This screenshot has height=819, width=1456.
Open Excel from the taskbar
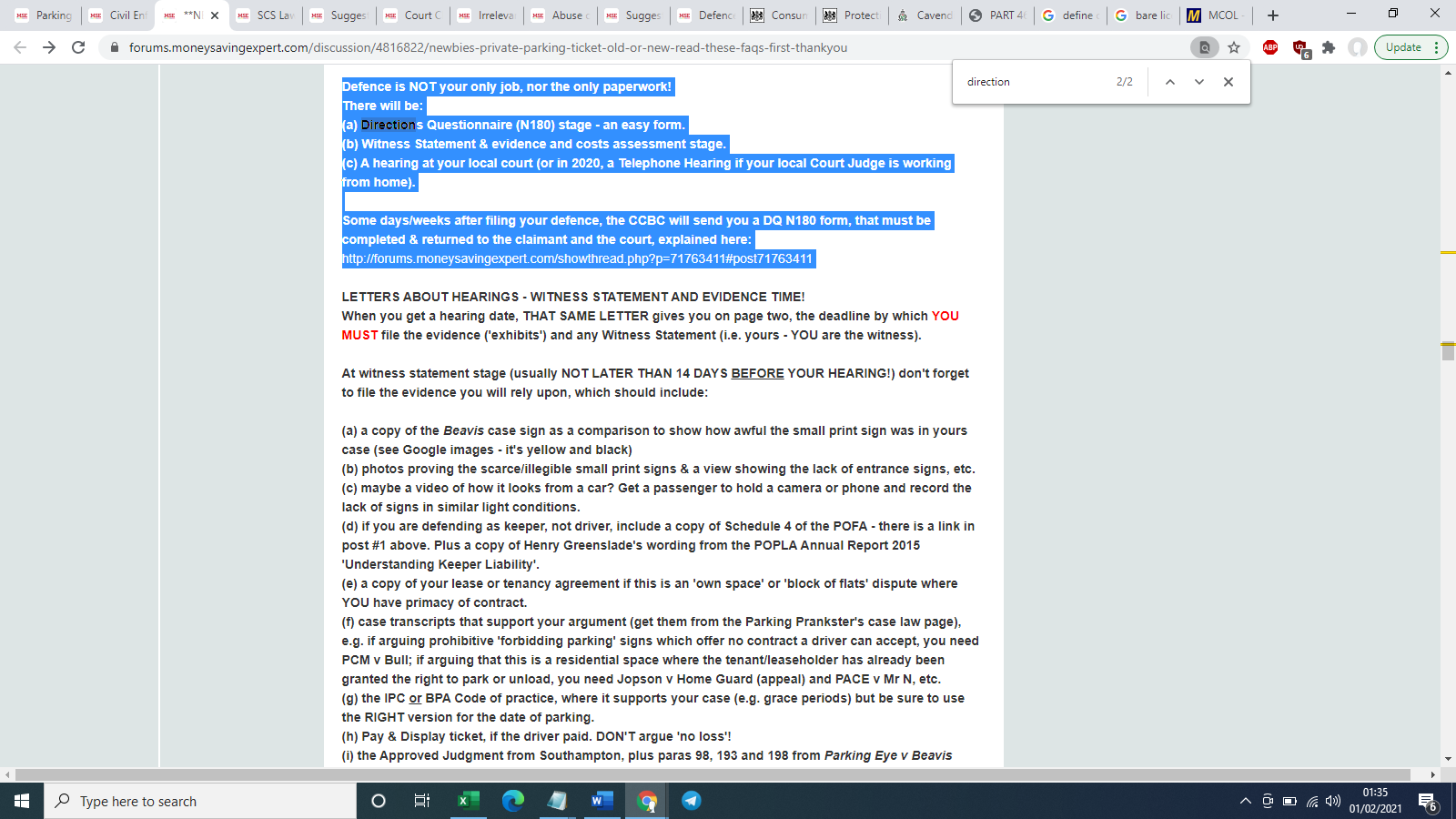click(468, 801)
